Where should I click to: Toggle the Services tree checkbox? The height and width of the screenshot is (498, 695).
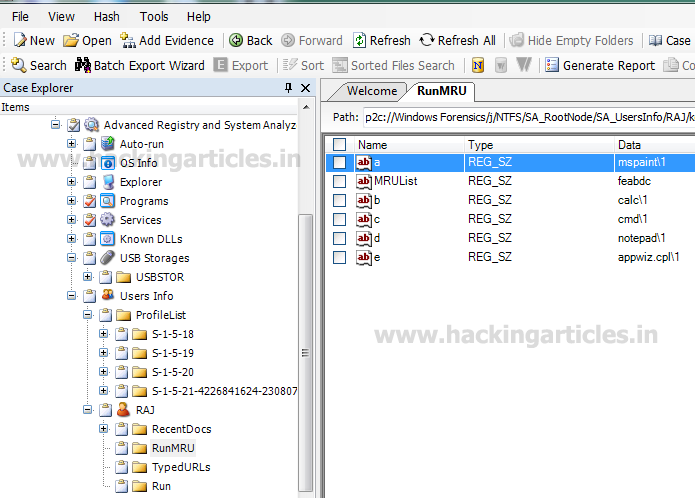click(x=90, y=220)
